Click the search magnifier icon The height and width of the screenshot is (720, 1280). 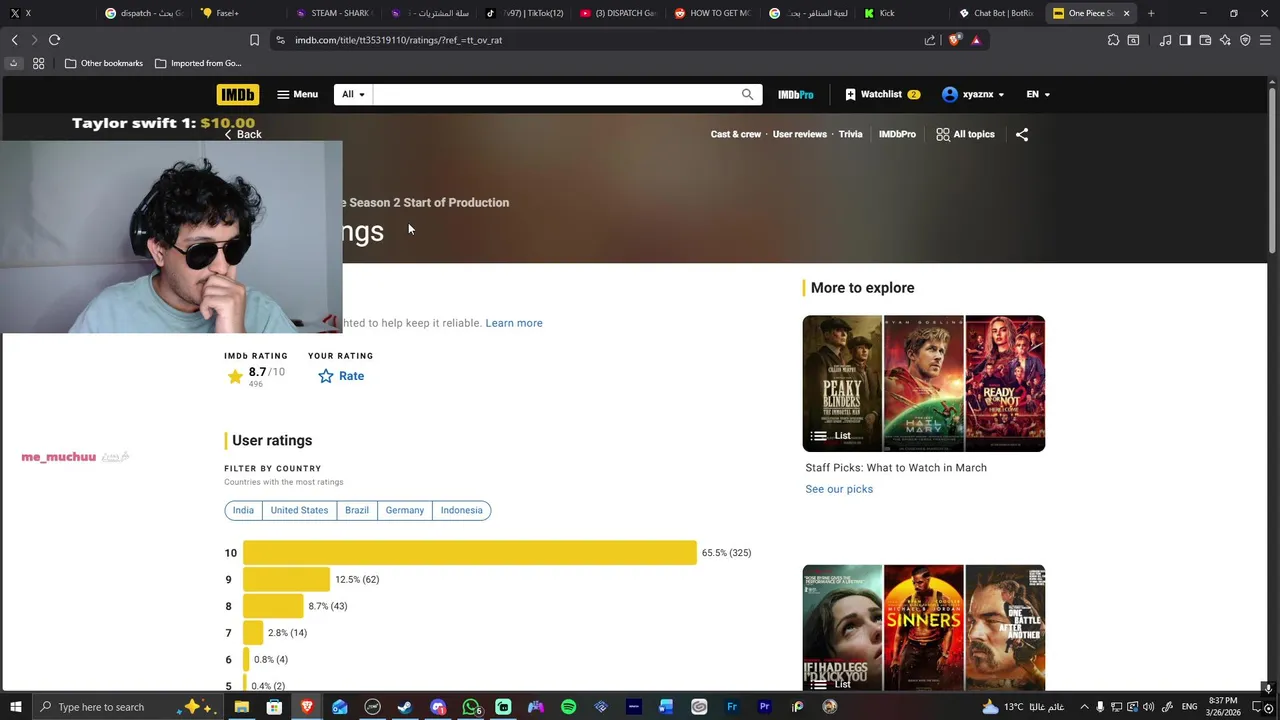747,94
